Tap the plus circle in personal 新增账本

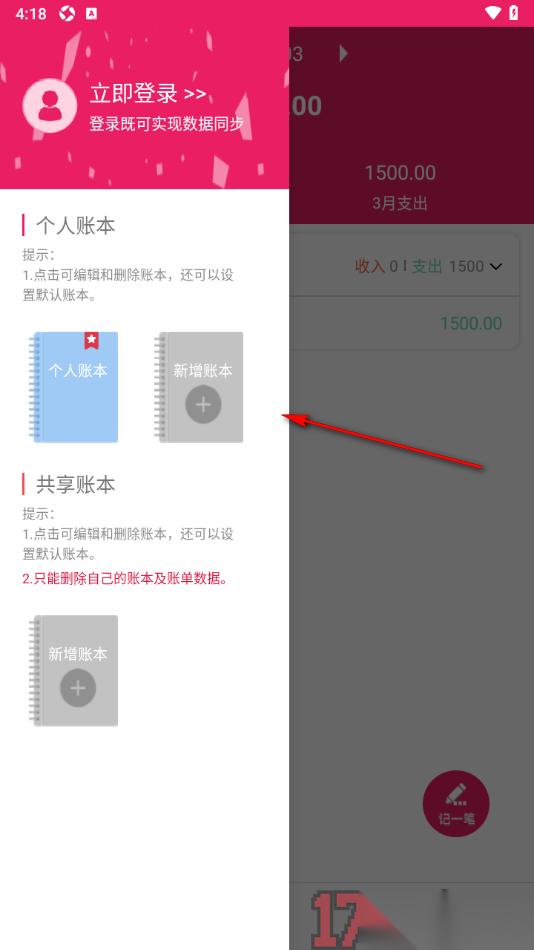click(203, 404)
